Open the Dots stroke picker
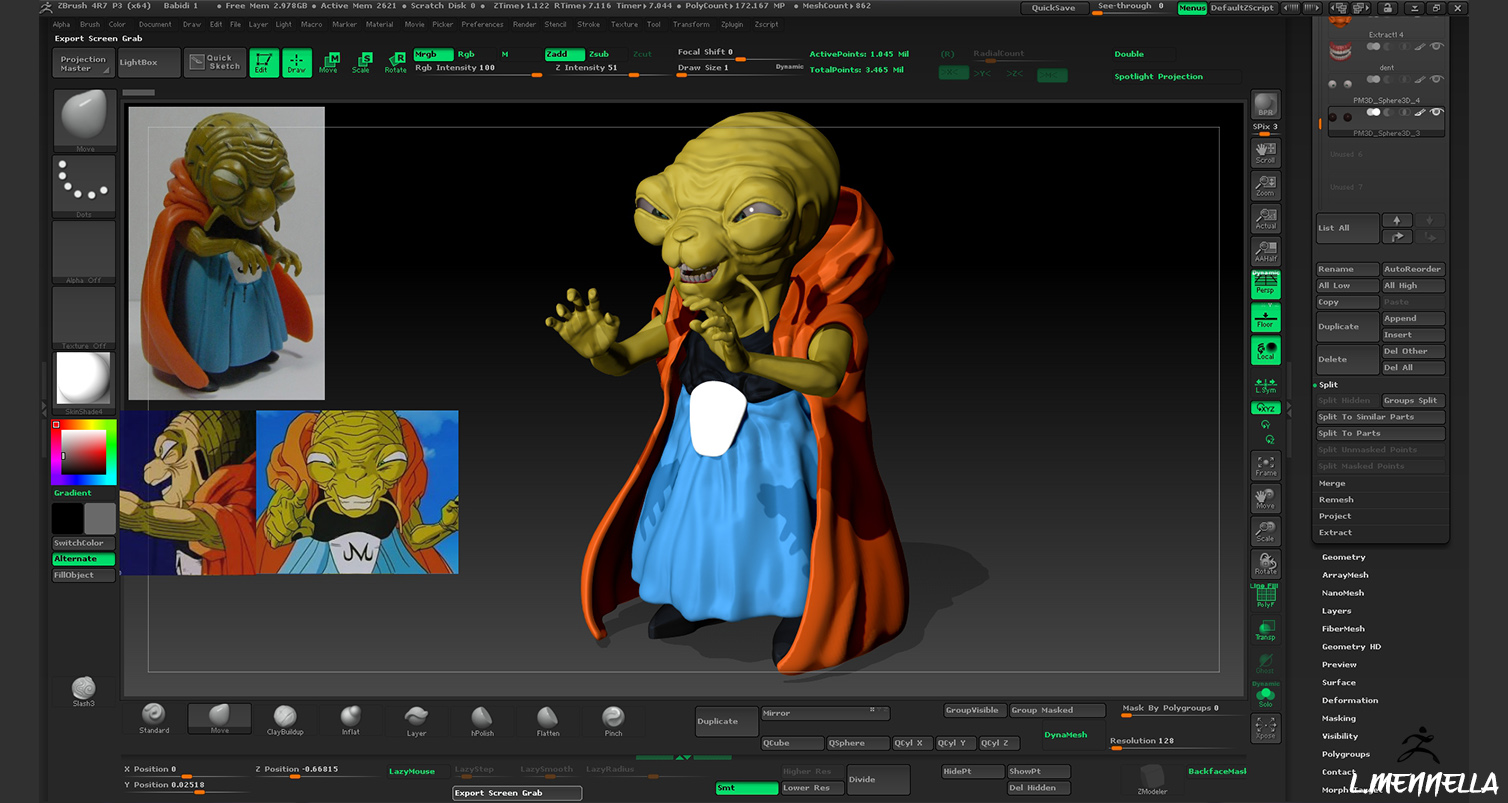1508x803 pixels. pos(84,186)
